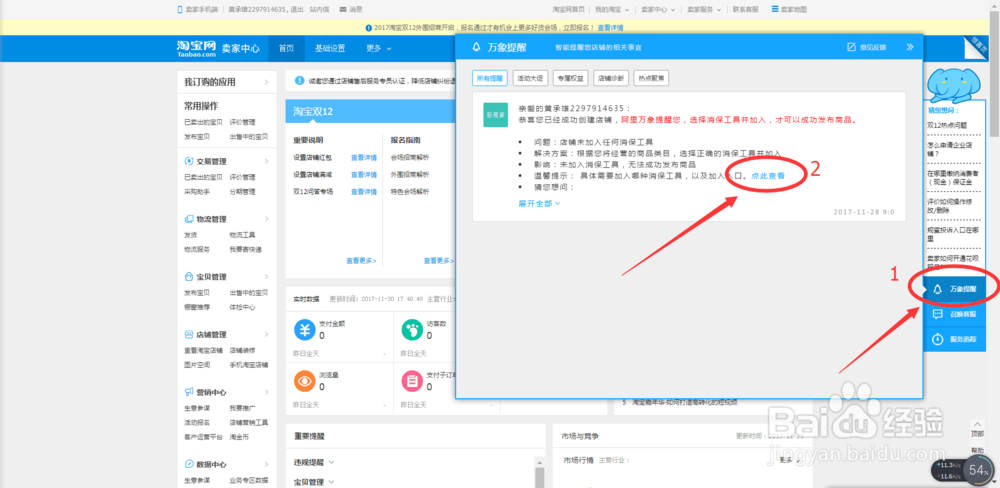
Task: Click the Taobao 淘宝网 logo
Action: click(196, 48)
